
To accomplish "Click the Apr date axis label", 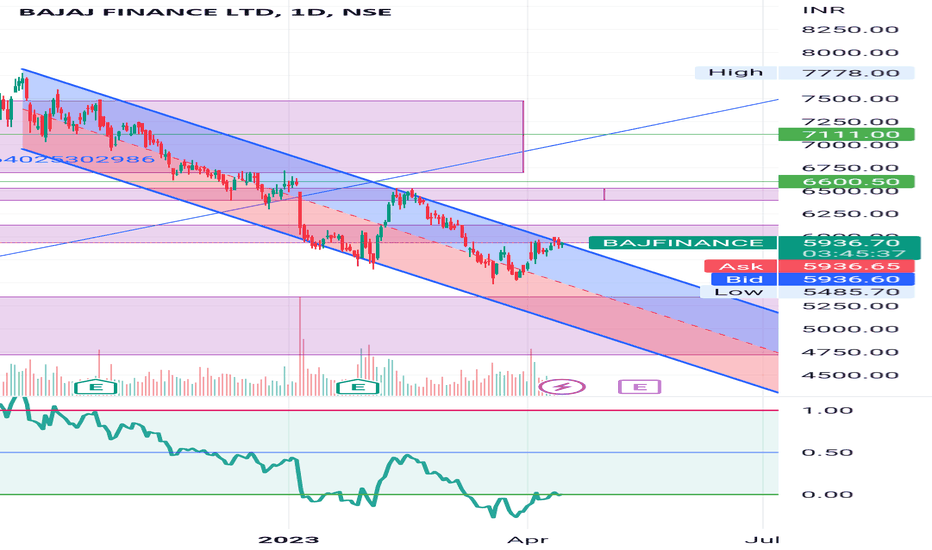I will click(x=528, y=539).
